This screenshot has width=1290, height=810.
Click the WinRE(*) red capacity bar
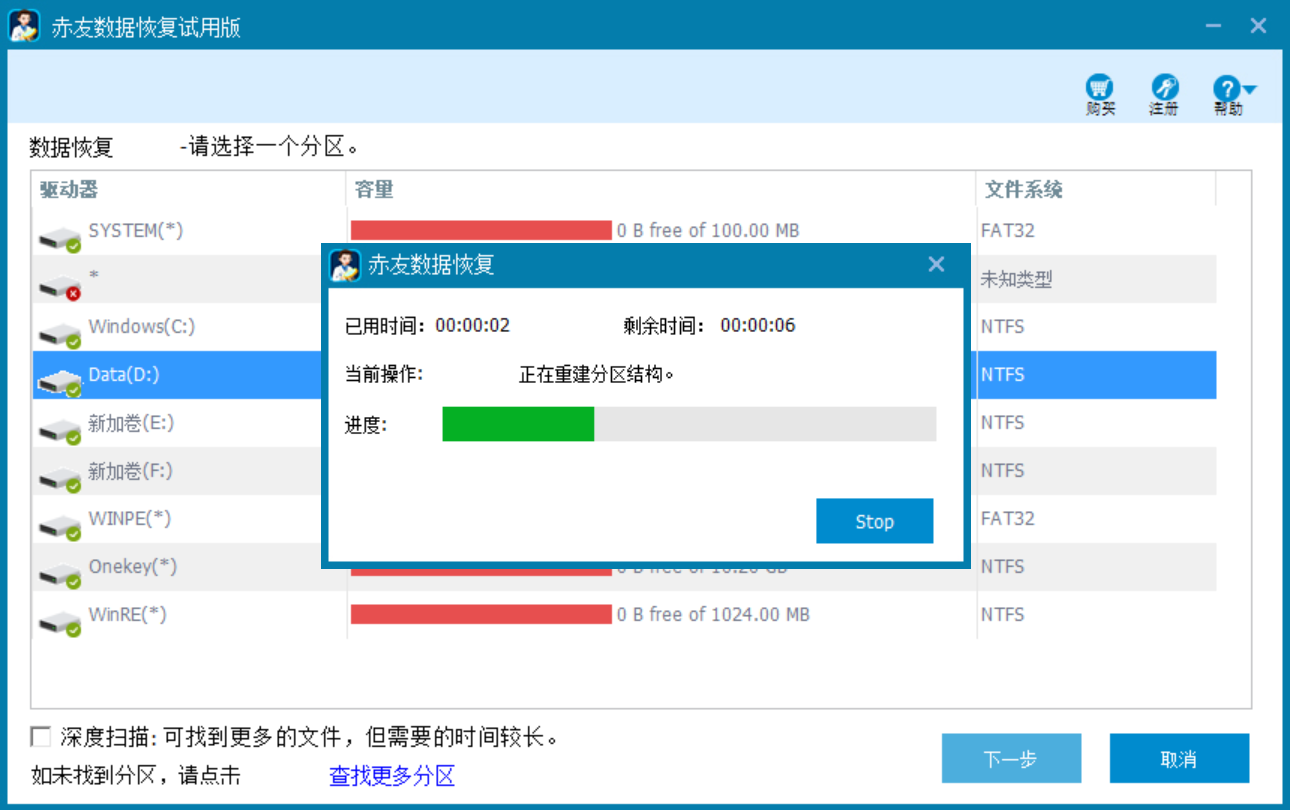tap(481, 614)
